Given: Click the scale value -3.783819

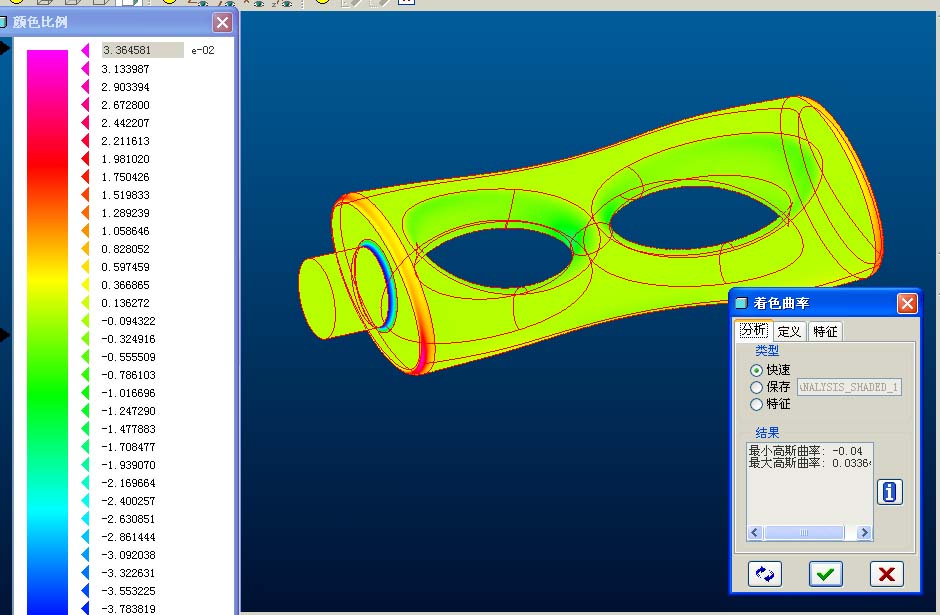Looking at the screenshot, I should point(128,608).
